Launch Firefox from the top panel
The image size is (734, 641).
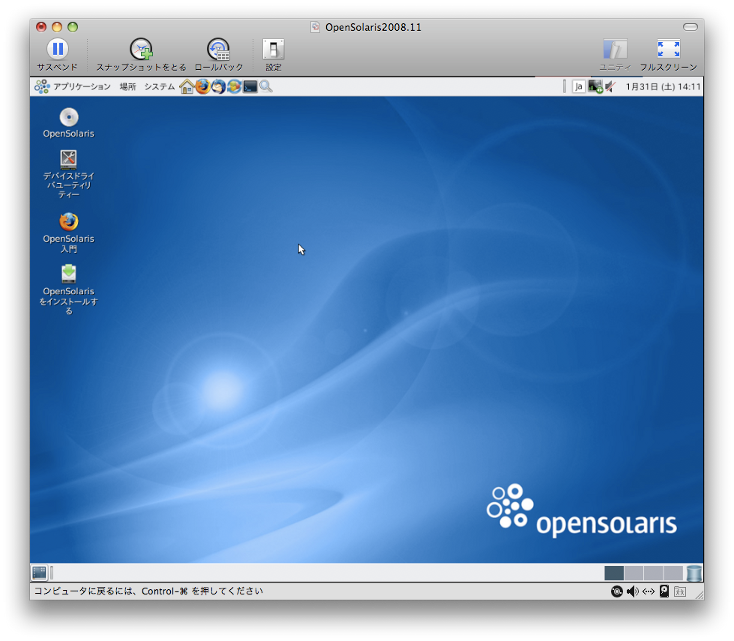pos(202,87)
